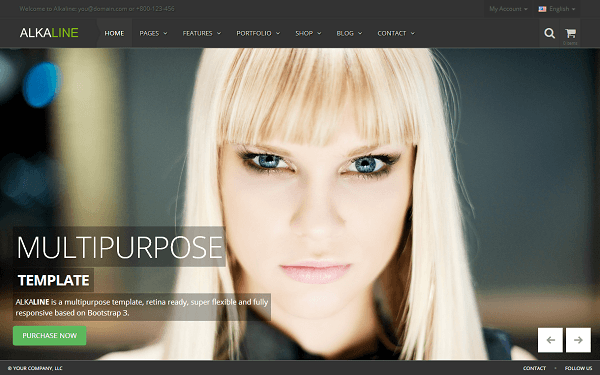The width and height of the screenshot is (600, 375).
Task: Open the footer Contact link
Action: pyautogui.click(x=534, y=368)
